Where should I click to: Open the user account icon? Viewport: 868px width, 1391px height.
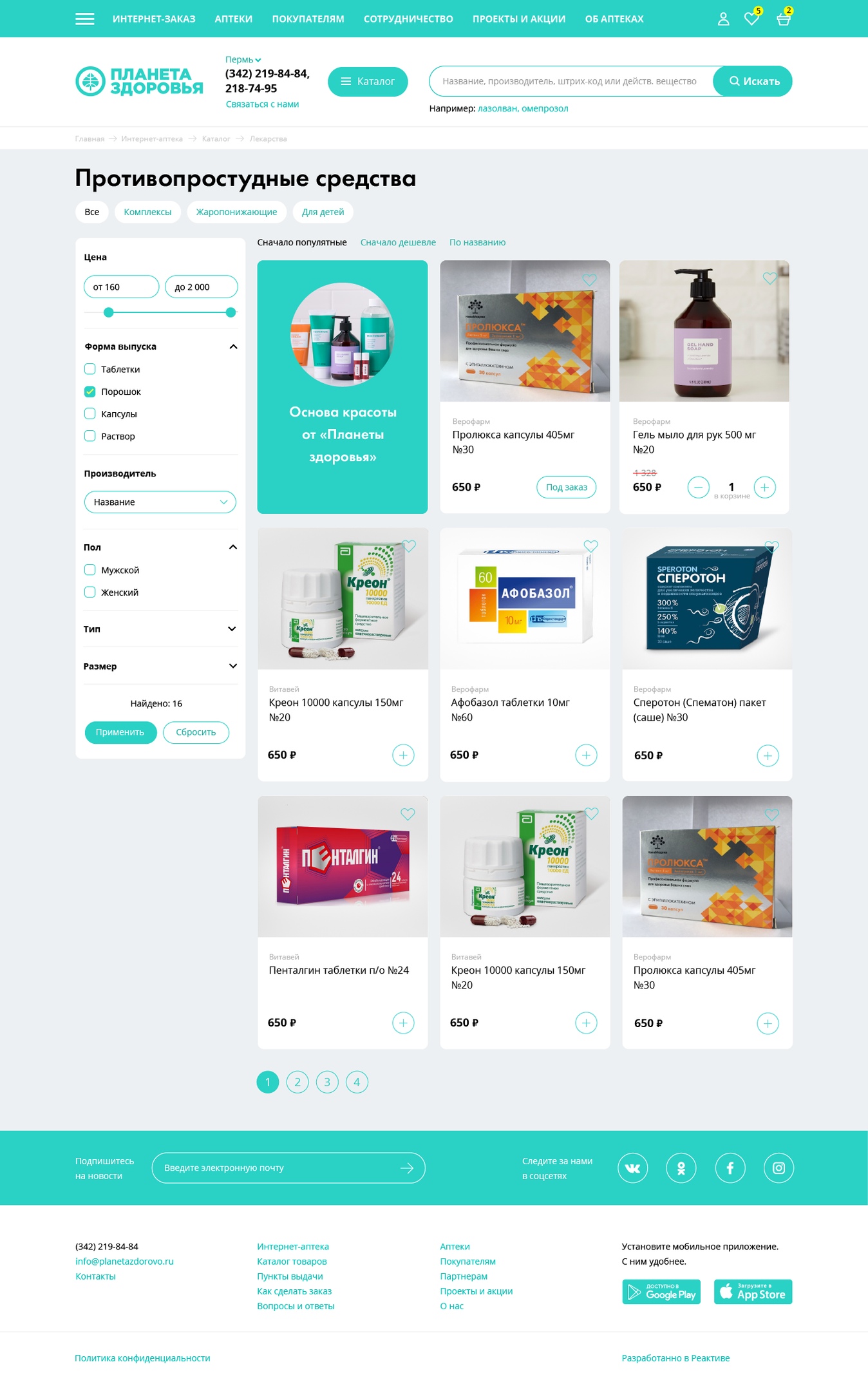click(723, 19)
